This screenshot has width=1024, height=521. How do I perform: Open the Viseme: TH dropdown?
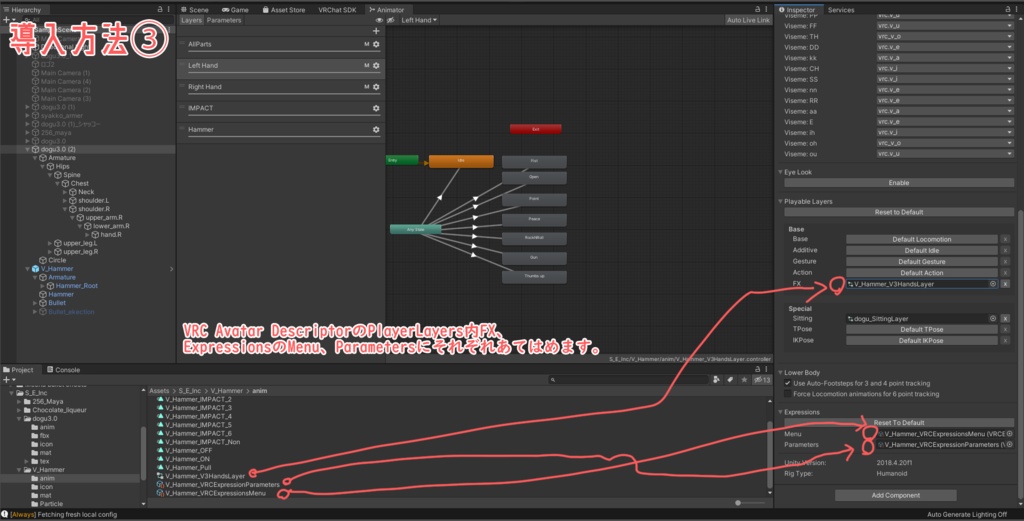pos(944,37)
